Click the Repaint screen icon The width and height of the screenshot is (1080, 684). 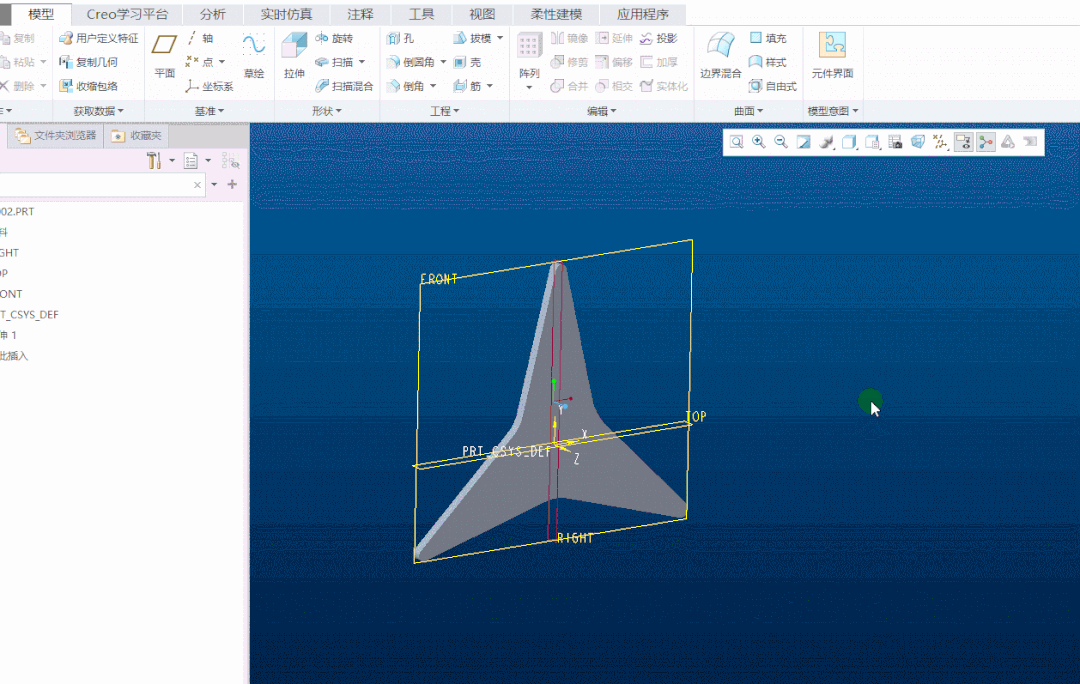(x=803, y=142)
